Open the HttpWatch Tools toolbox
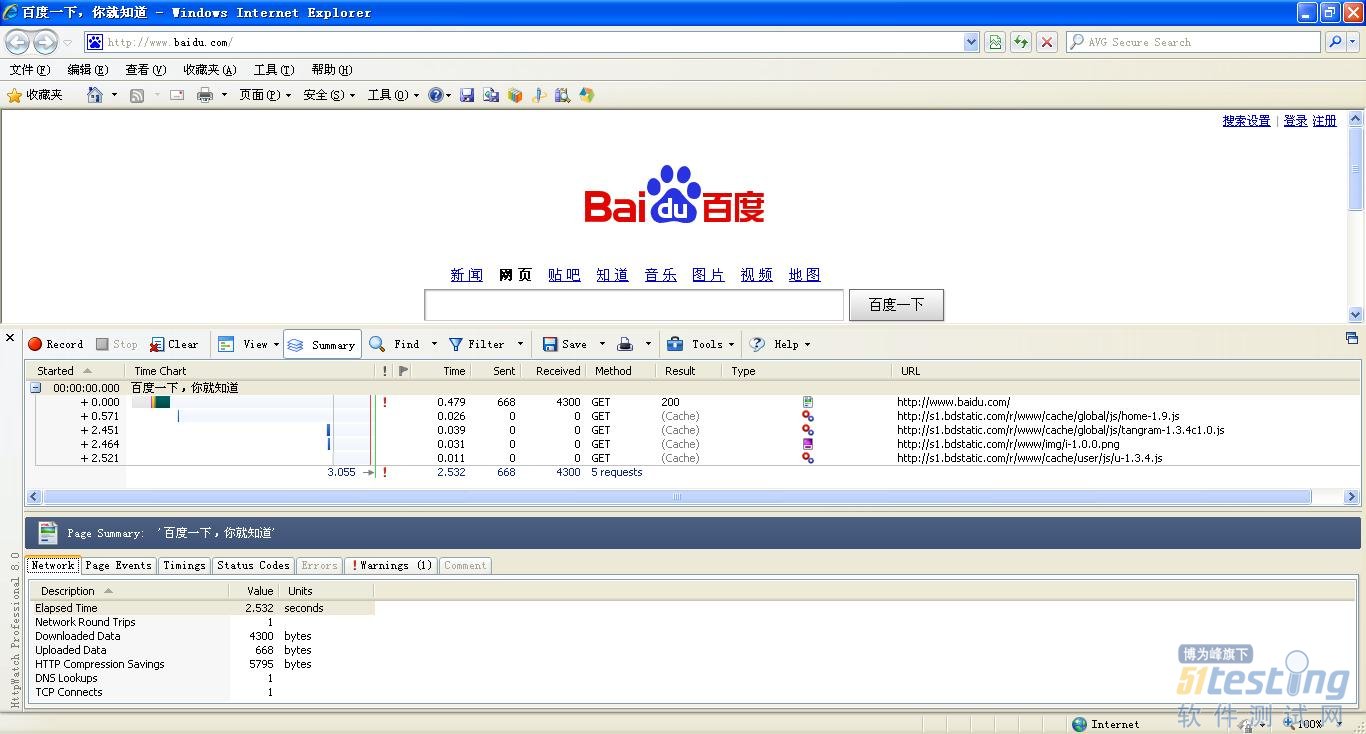The height and width of the screenshot is (734, 1366). (675, 344)
